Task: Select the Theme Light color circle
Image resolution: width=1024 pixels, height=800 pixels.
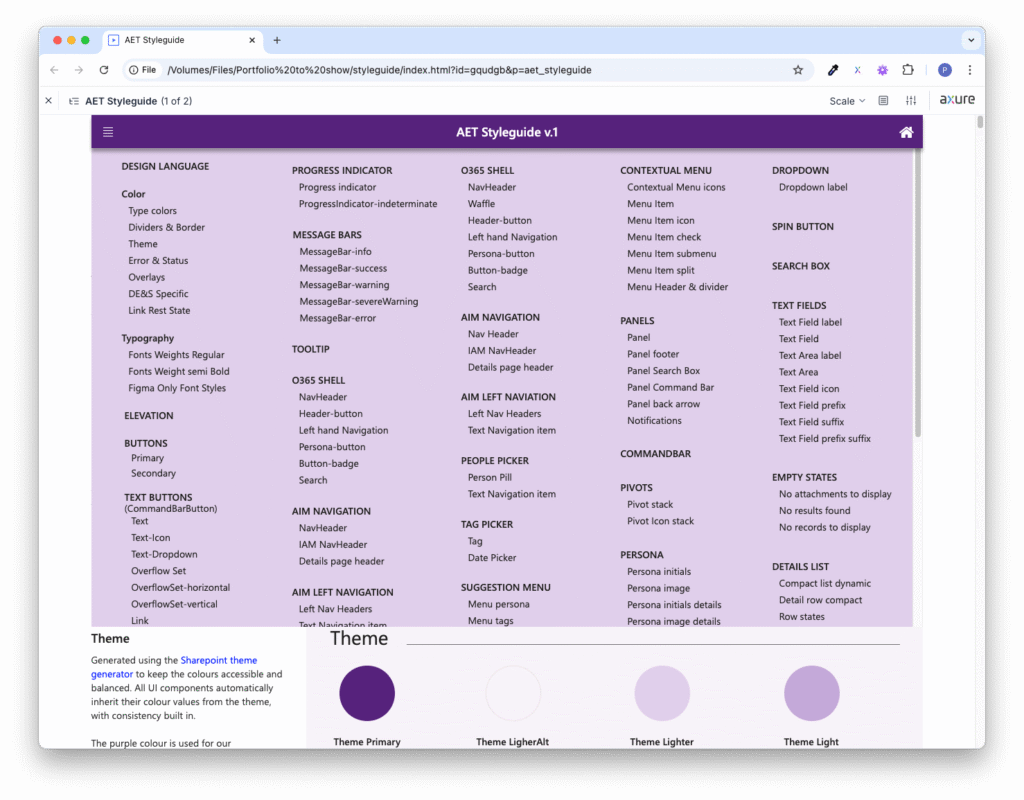Action: pos(811,693)
